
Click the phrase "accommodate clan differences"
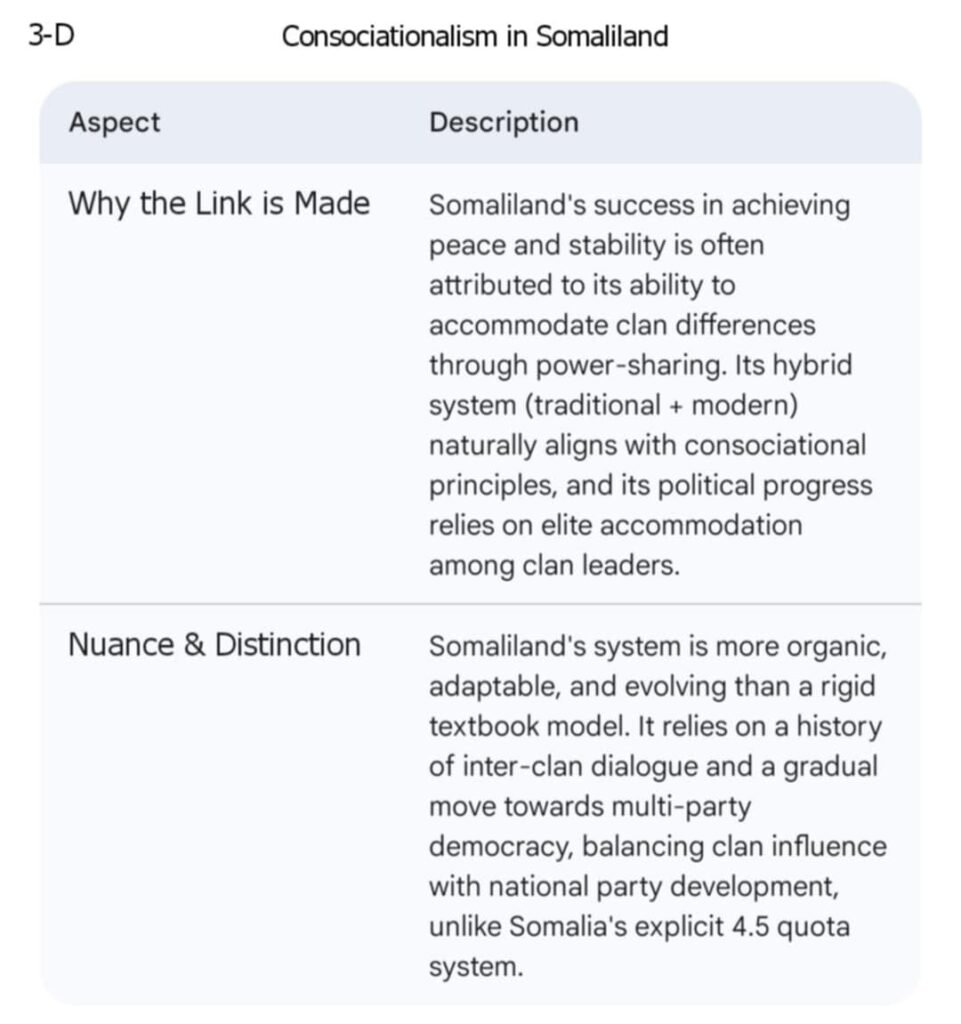click(622, 325)
